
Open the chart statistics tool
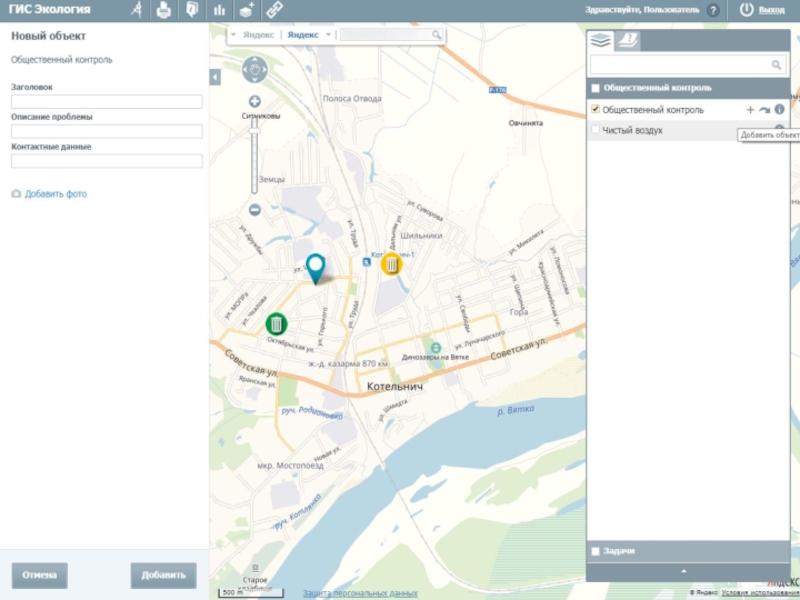click(219, 10)
